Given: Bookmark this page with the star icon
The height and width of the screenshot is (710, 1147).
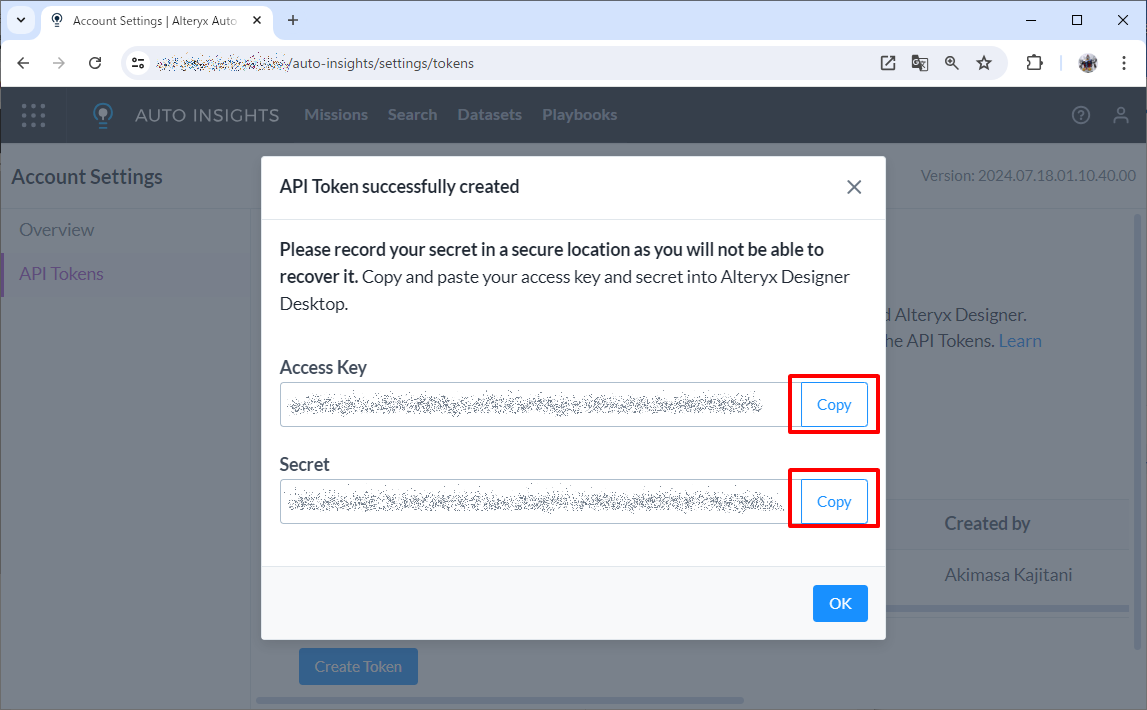Looking at the screenshot, I should pos(984,63).
